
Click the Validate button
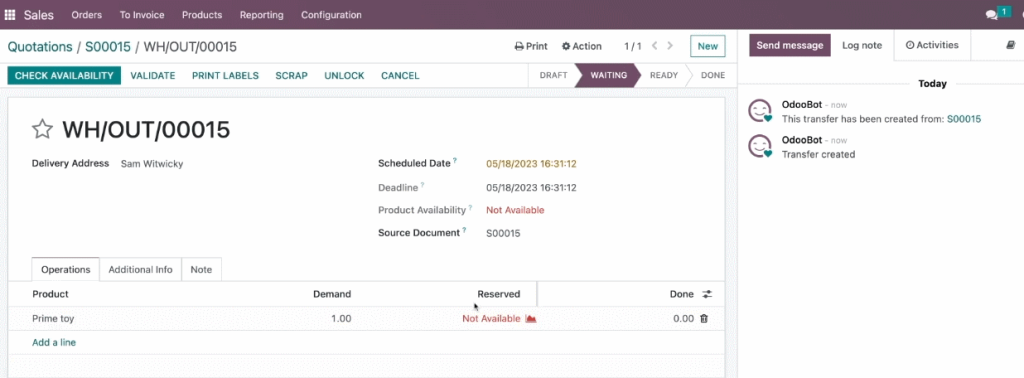coord(153,76)
